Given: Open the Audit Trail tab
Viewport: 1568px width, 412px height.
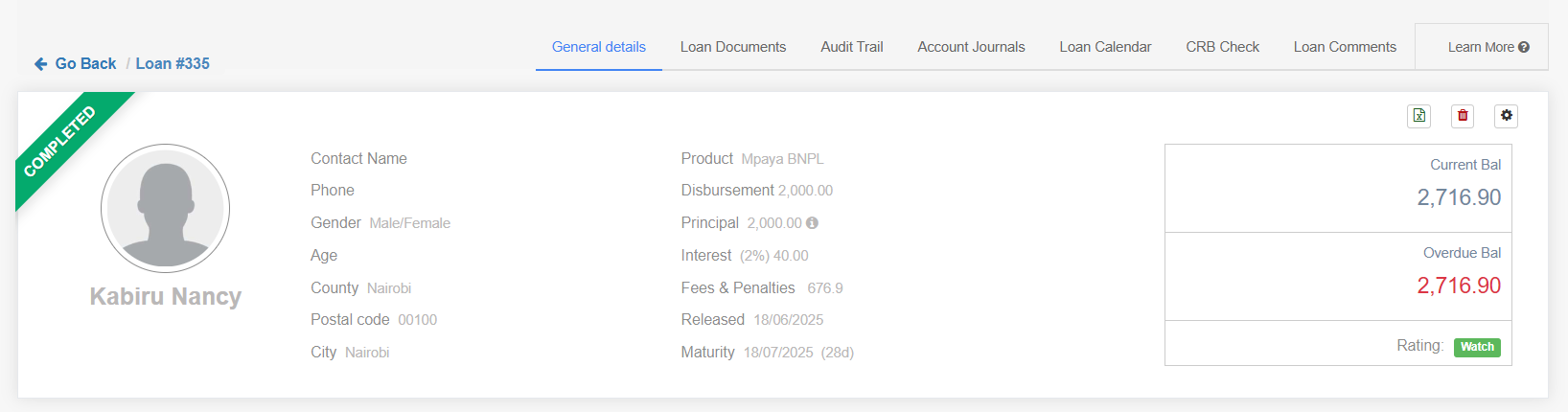Looking at the screenshot, I should tap(851, 47).
